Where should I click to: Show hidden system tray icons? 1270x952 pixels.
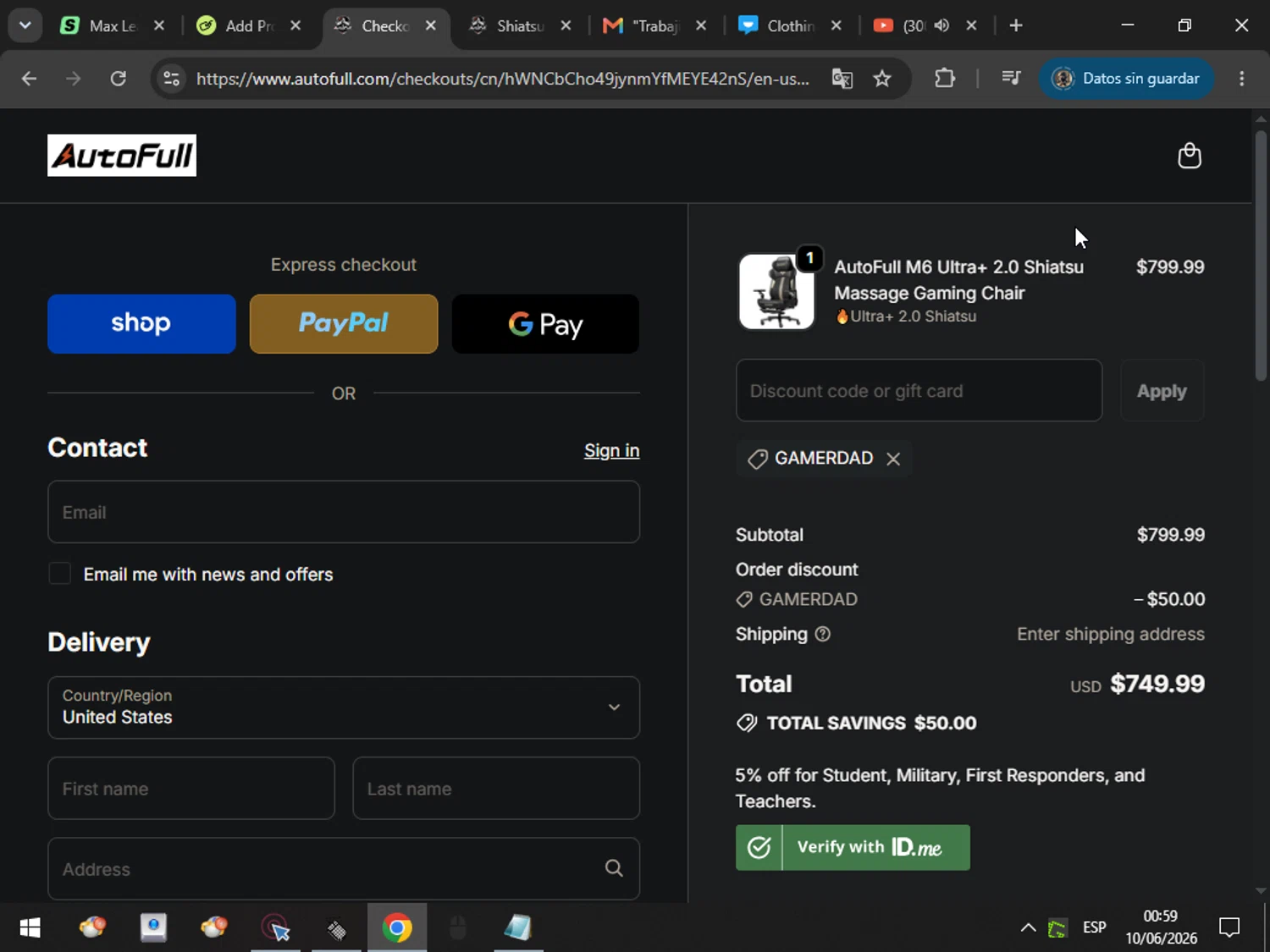click(1028, 927)
